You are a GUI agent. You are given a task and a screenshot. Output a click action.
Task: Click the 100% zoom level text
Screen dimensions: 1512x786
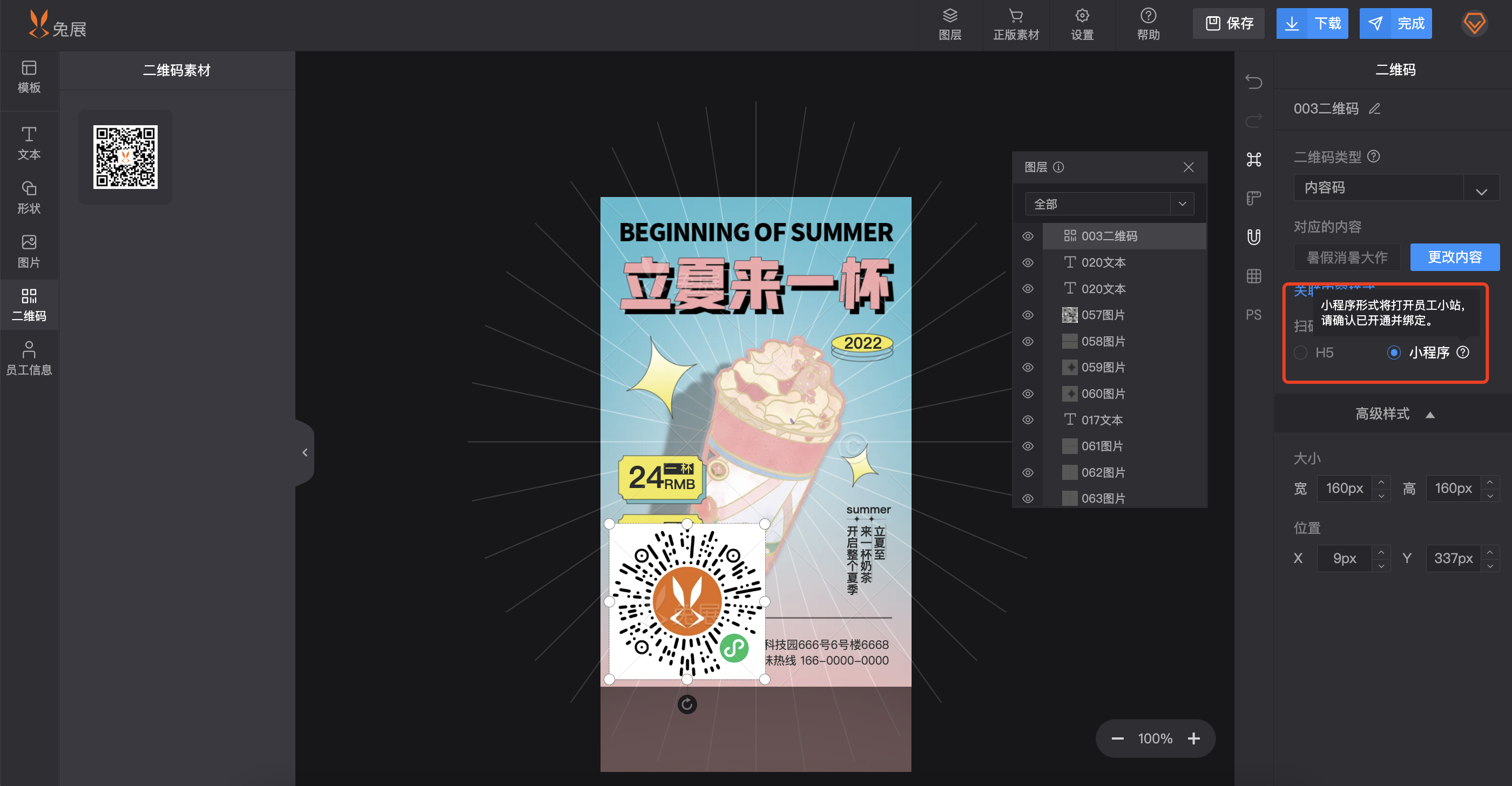1155,738
